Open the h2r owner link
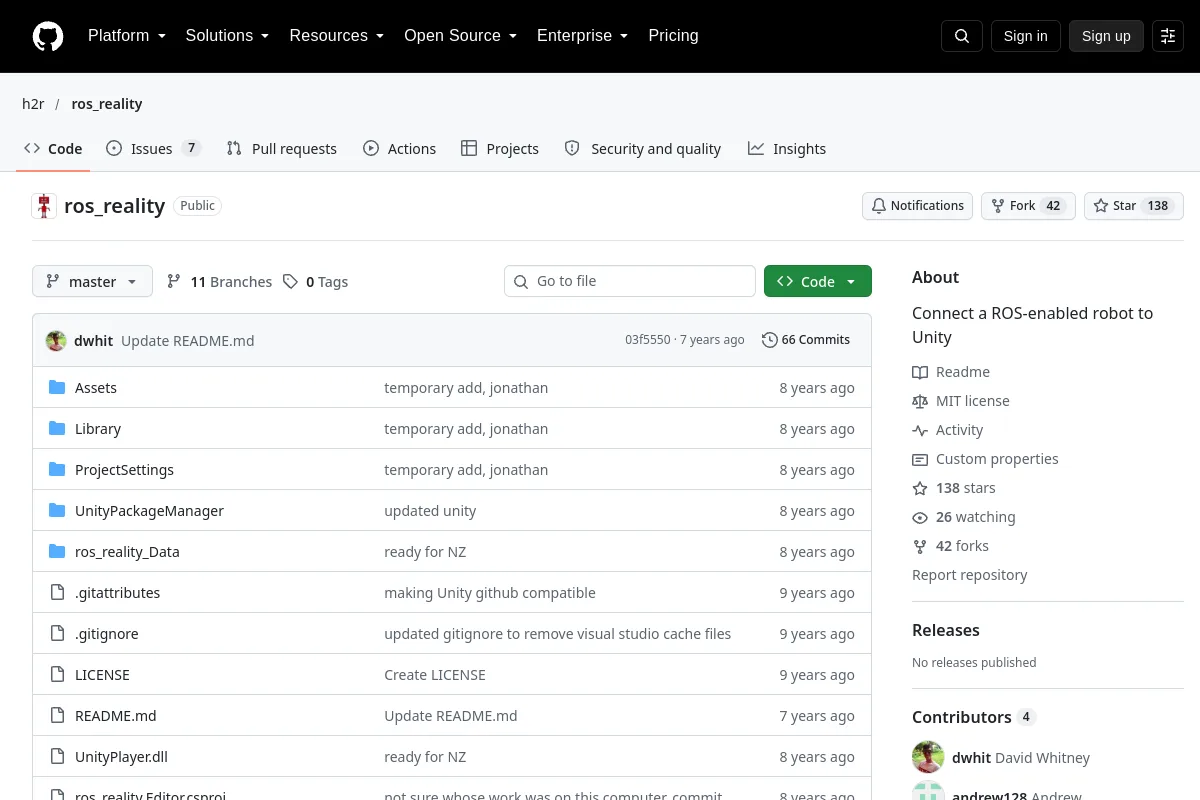Viewport: 1200px width, 800px height. (34, 104)
